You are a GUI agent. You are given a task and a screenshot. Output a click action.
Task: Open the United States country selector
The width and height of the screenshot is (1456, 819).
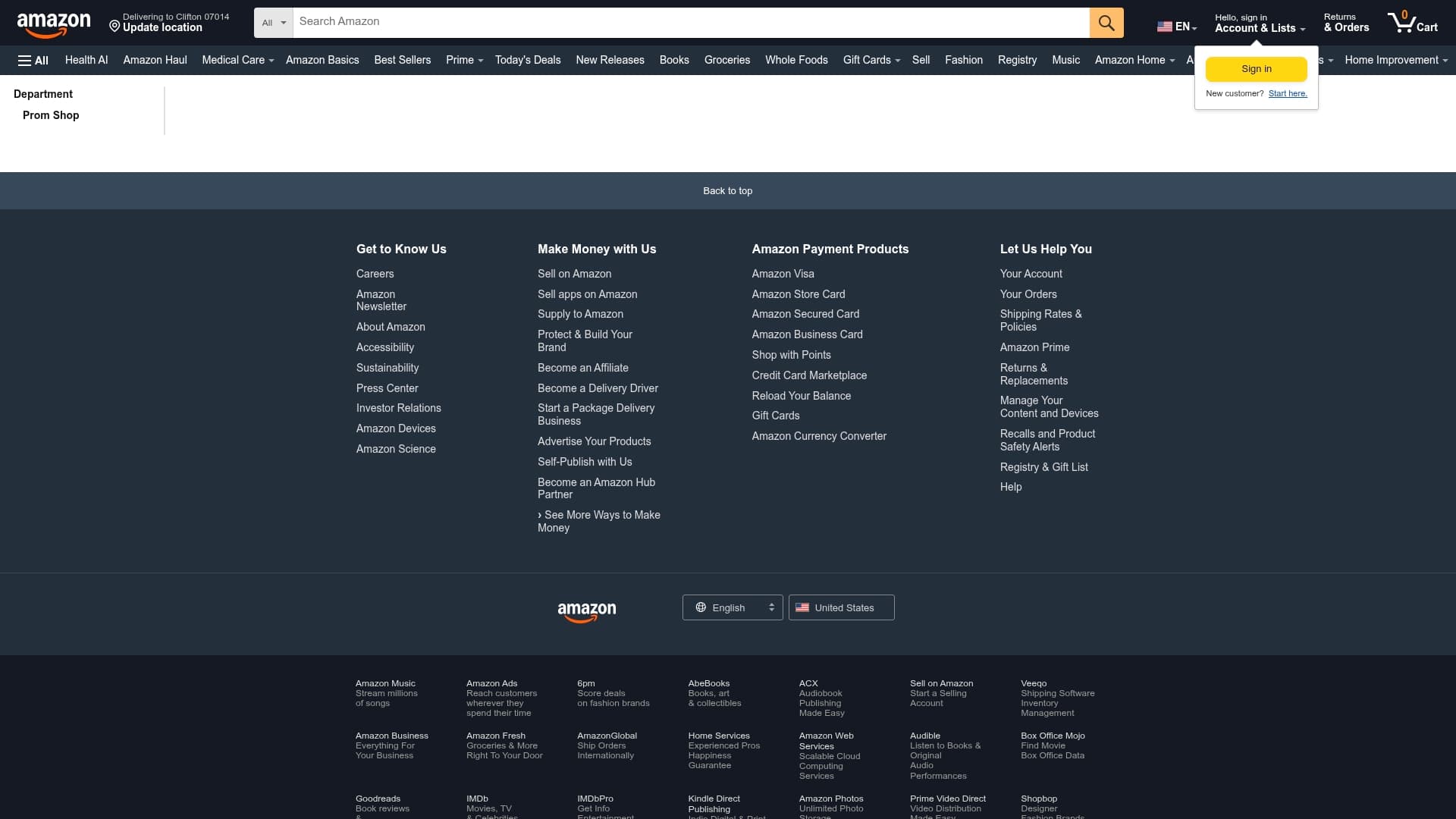point(841,607)
